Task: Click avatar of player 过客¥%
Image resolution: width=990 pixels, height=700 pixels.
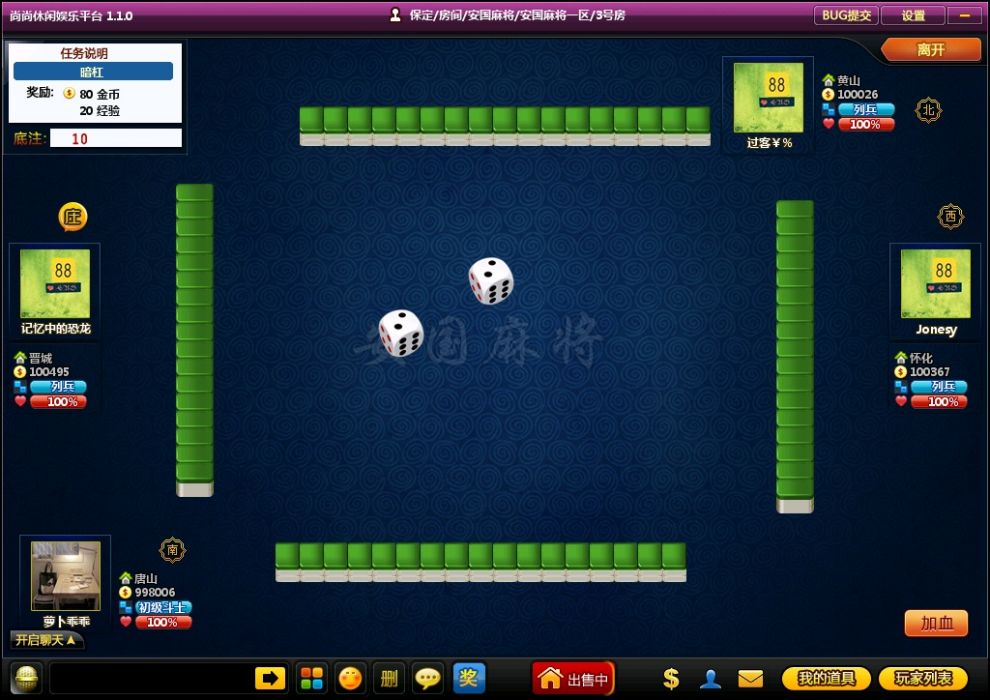Action: [768, 97]
